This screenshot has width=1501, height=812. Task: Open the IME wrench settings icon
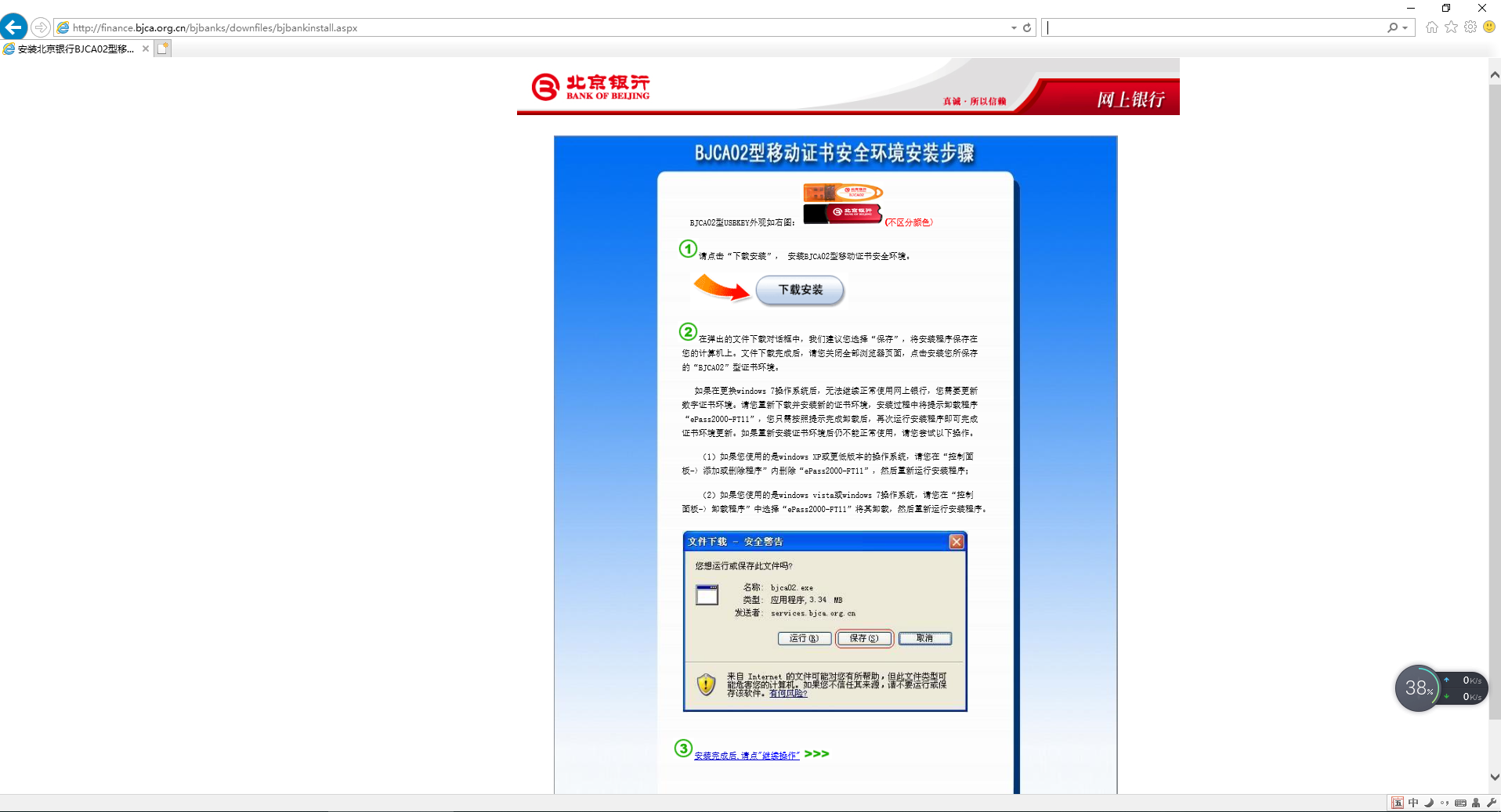pyautogui.click(x=1491, y=803)
